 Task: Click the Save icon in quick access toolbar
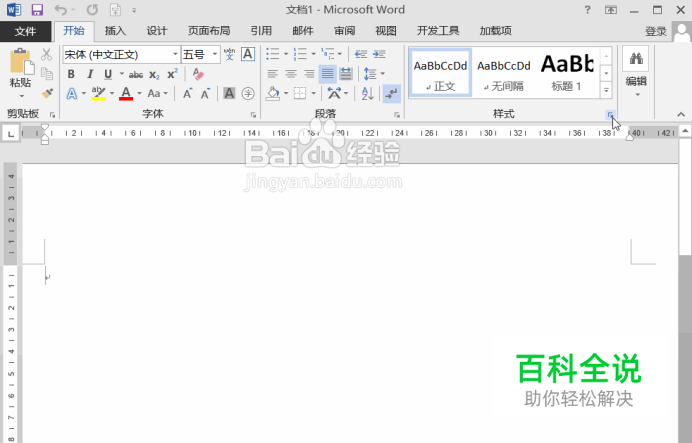pyautogui.click(x=37, y=10)
